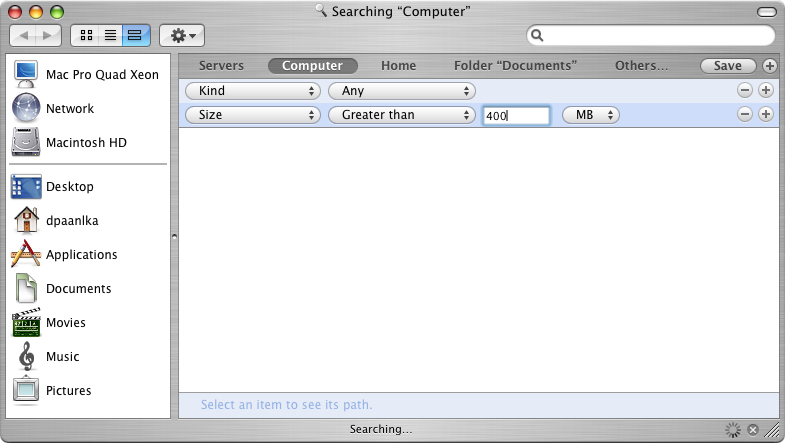Click the toolbar toggle pill button
The height and width of the screenshot is (443, 785).
pos(766,12)
